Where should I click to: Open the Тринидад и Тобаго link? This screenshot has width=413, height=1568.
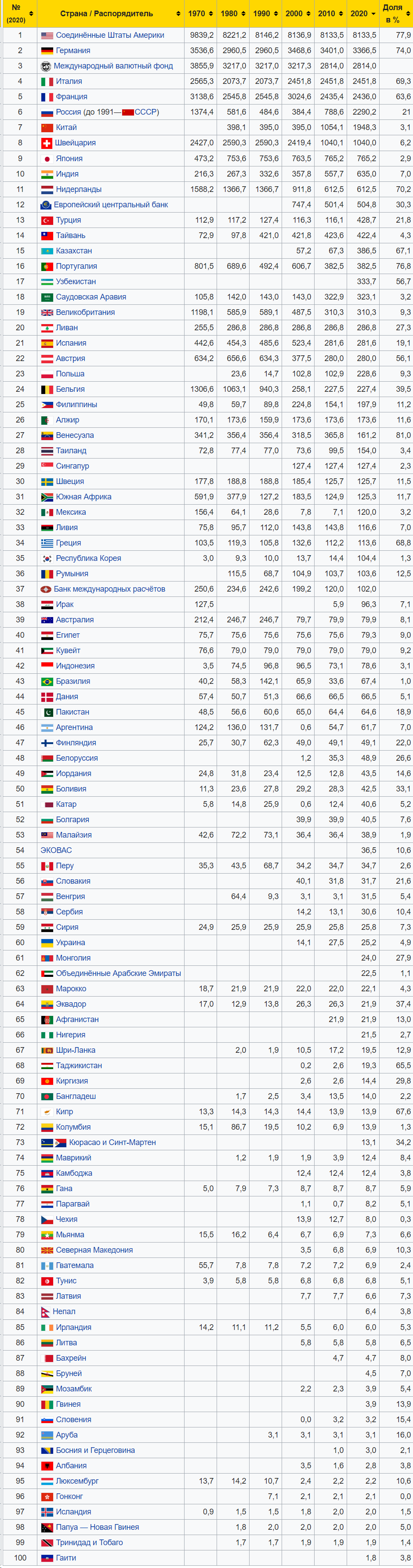(90, 1543)
